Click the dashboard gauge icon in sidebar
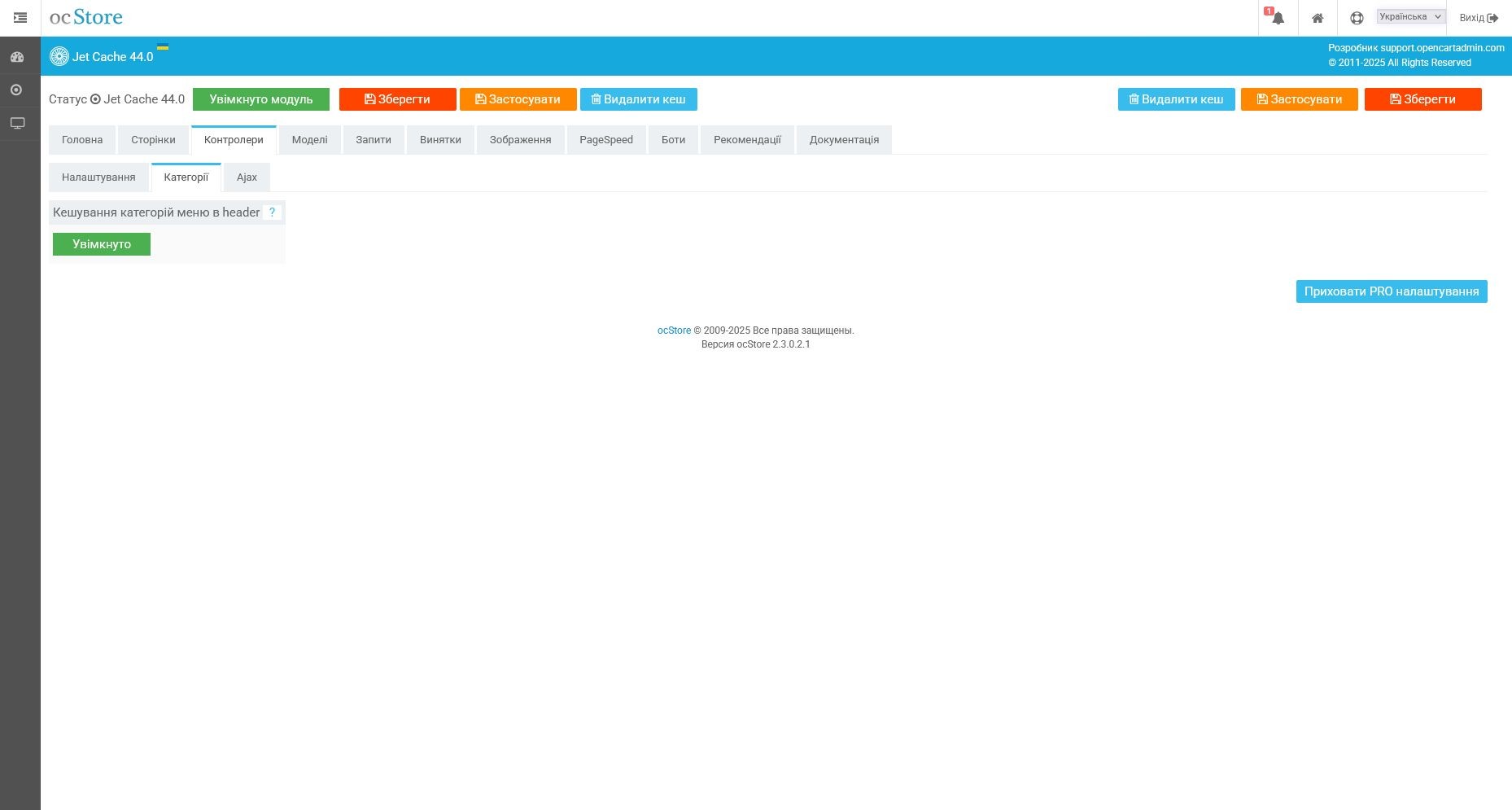Viewport: 1512px width, 810px height. (17, 56)
